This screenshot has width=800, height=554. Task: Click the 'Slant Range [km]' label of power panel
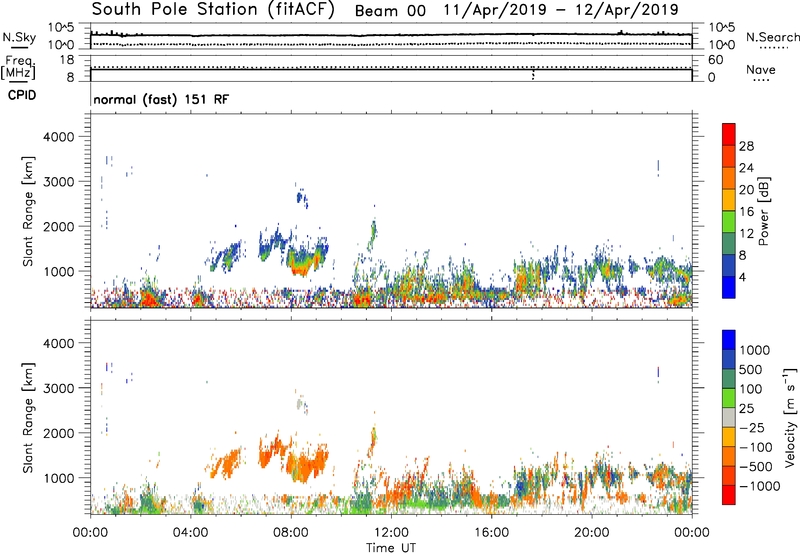28,211
